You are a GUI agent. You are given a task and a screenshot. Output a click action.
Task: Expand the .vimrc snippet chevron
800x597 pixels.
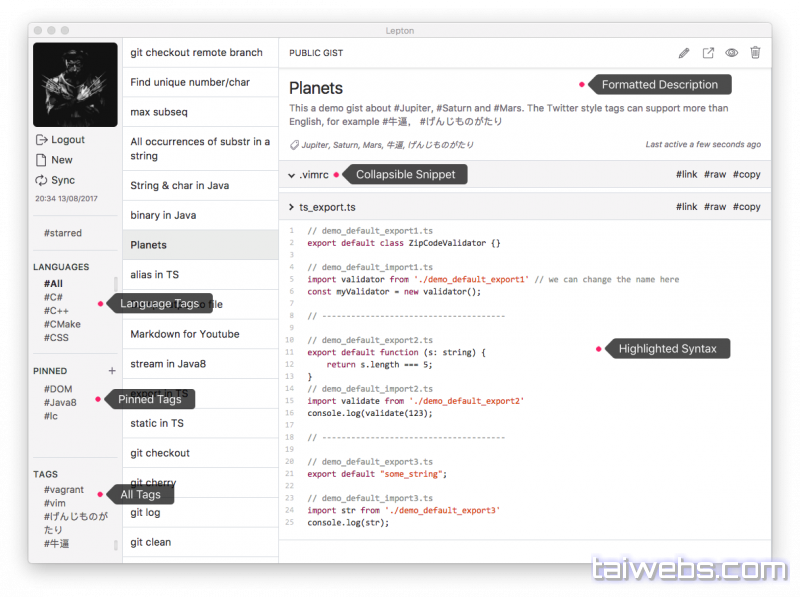point(290,176)
